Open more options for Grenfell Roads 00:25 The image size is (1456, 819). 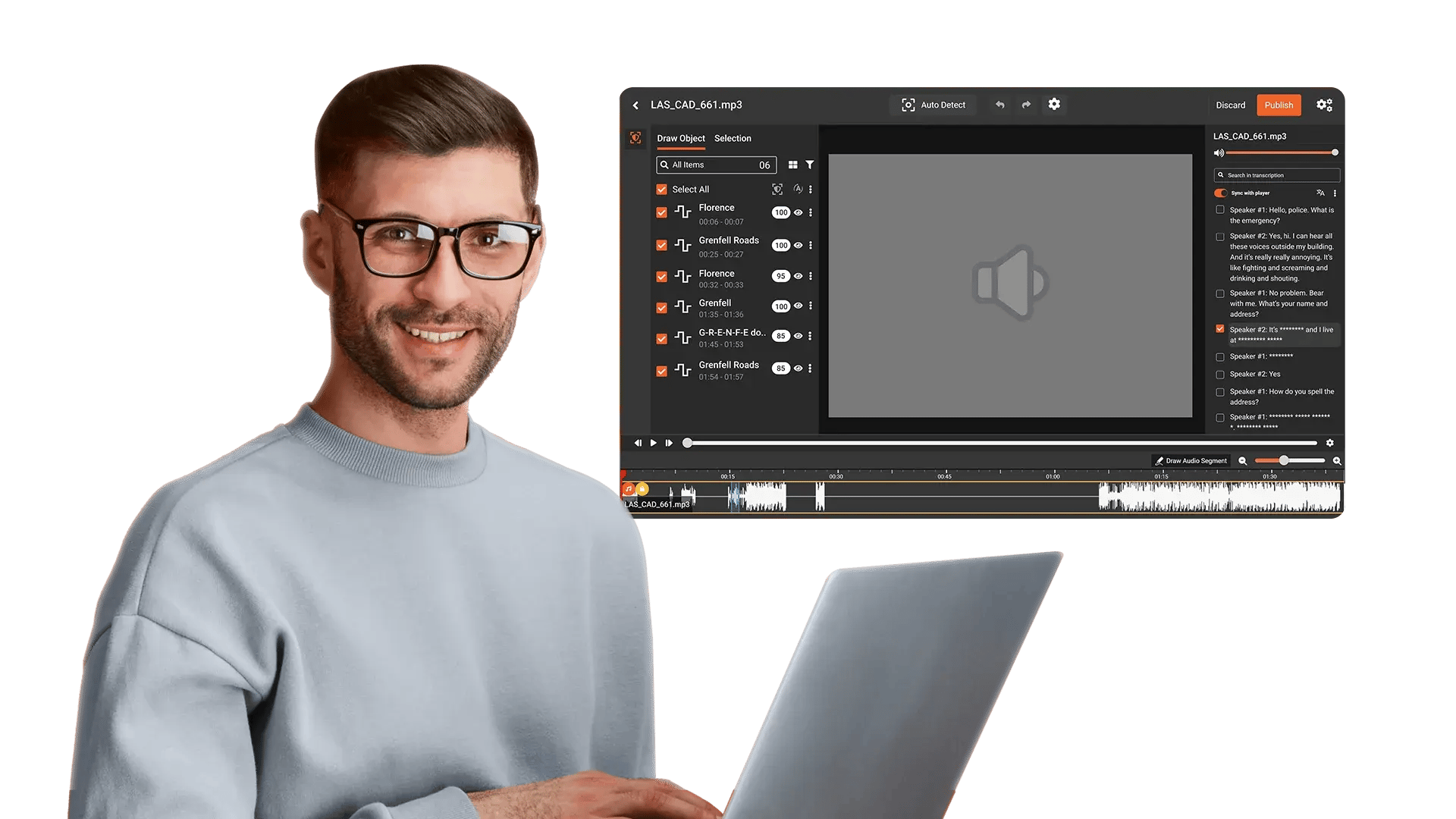pos(811,245)
